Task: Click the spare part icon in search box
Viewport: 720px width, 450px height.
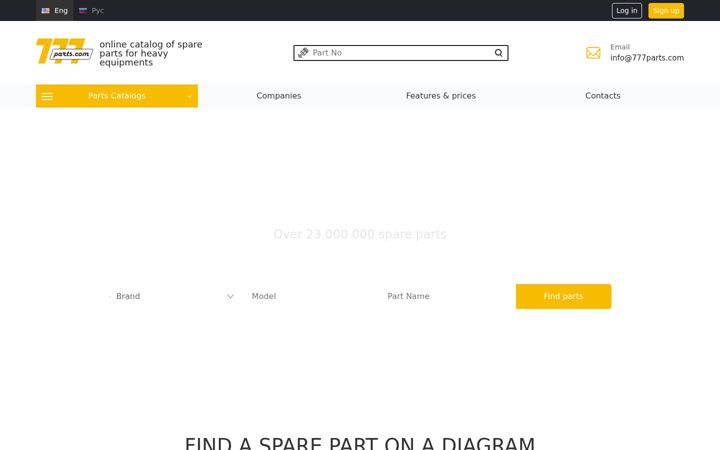Action: 303,53
